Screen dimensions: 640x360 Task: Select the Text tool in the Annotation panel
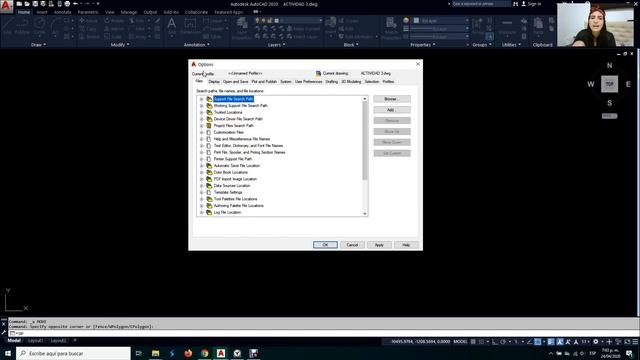tap(172, 25)
